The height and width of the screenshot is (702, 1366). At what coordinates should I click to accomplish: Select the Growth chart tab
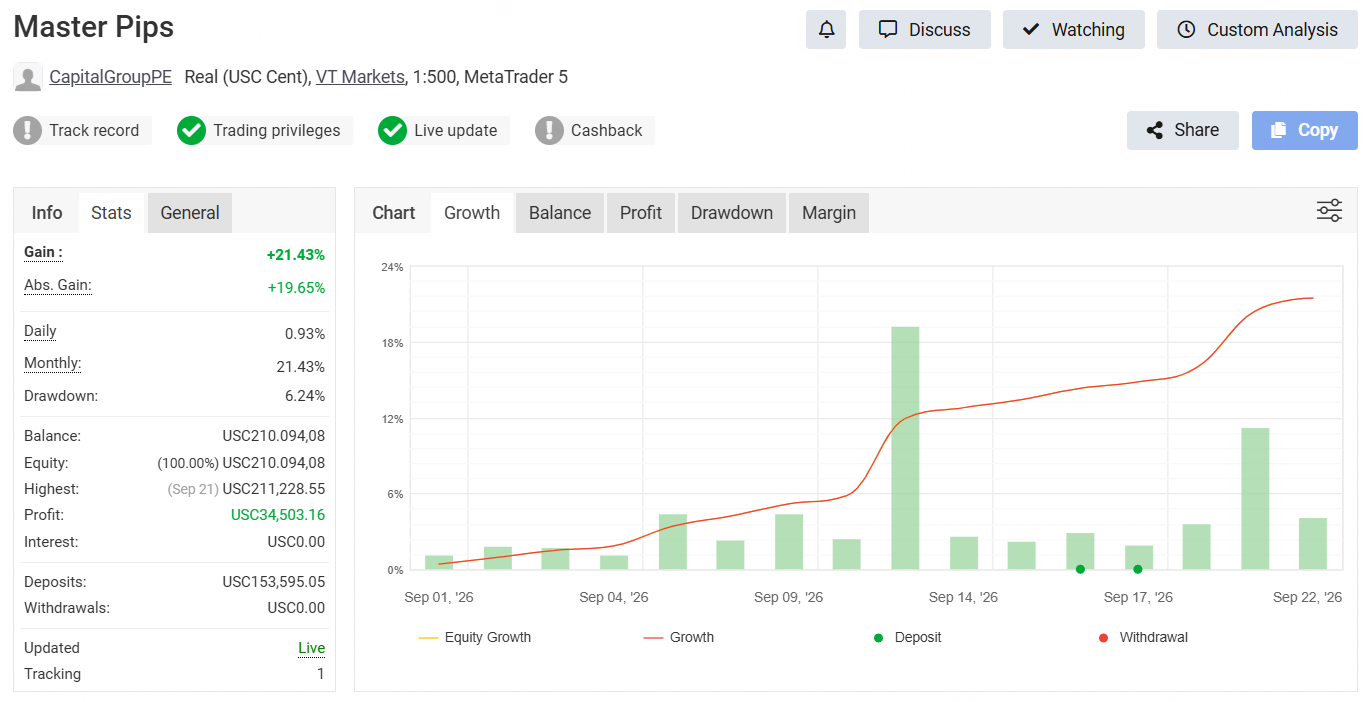pos(472,213)
